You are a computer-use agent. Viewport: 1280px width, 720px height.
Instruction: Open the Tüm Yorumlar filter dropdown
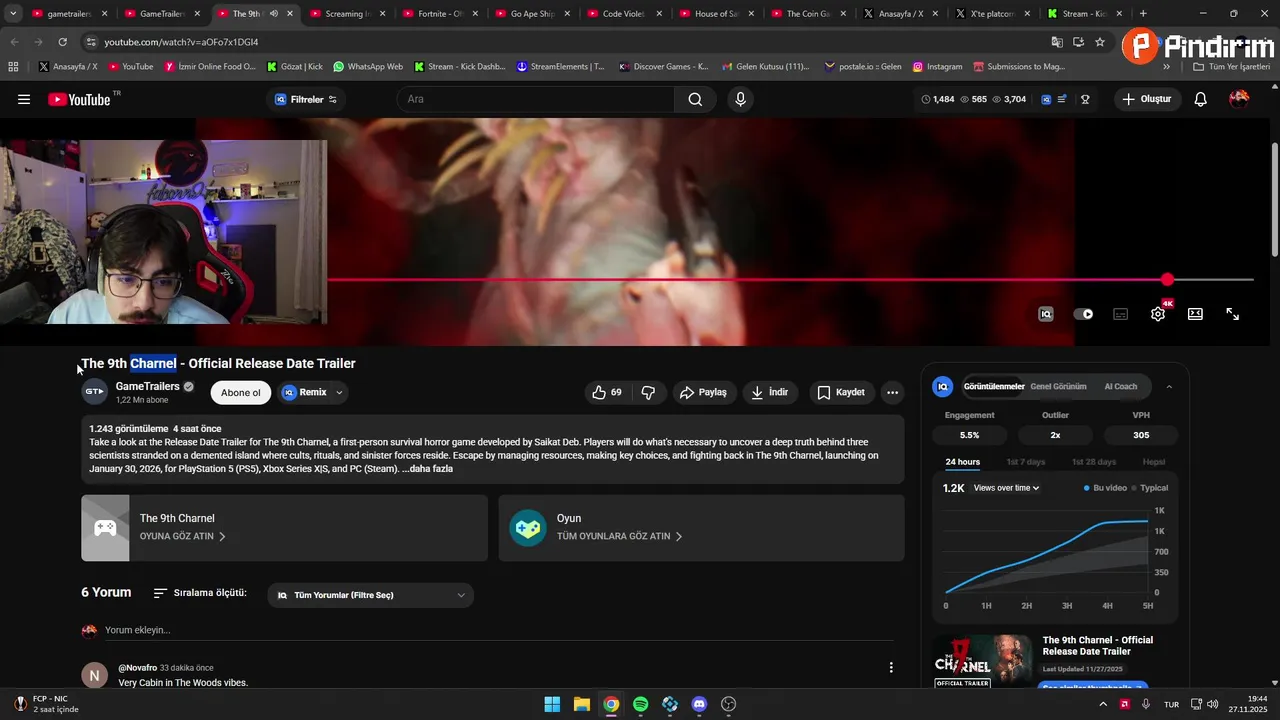click(370, 595)
